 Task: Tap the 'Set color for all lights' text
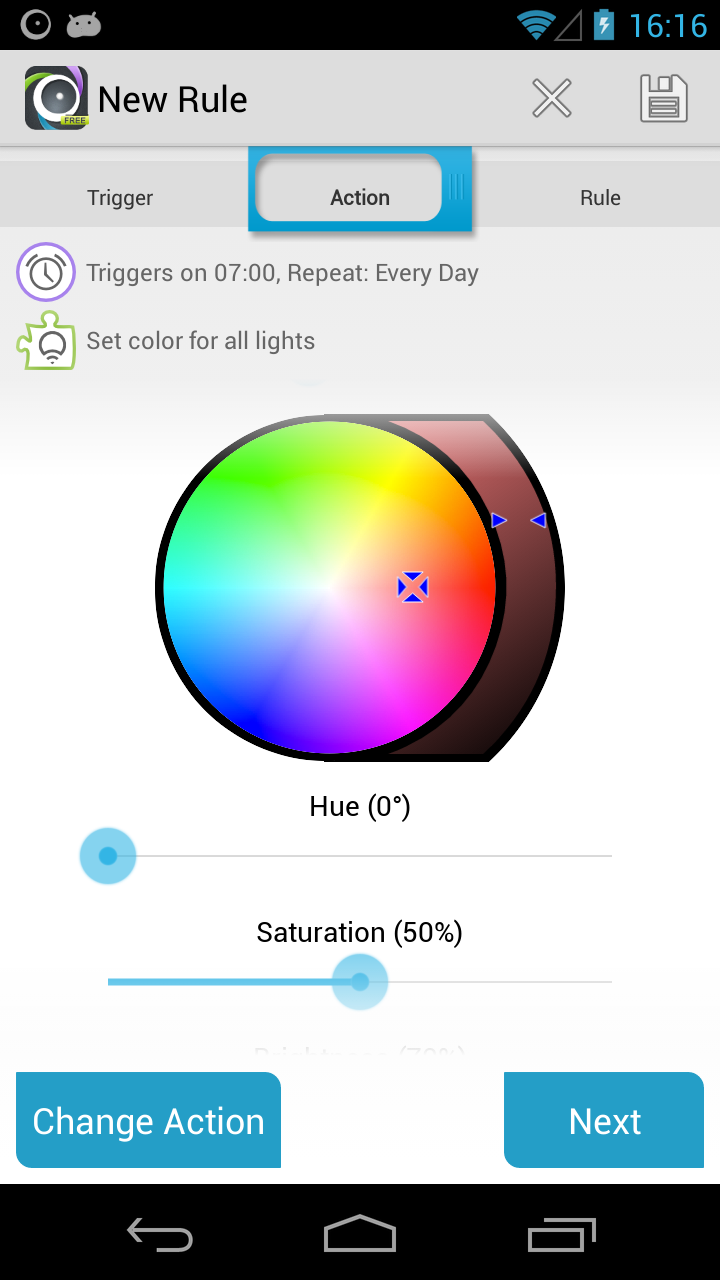[x=201, y=341]
